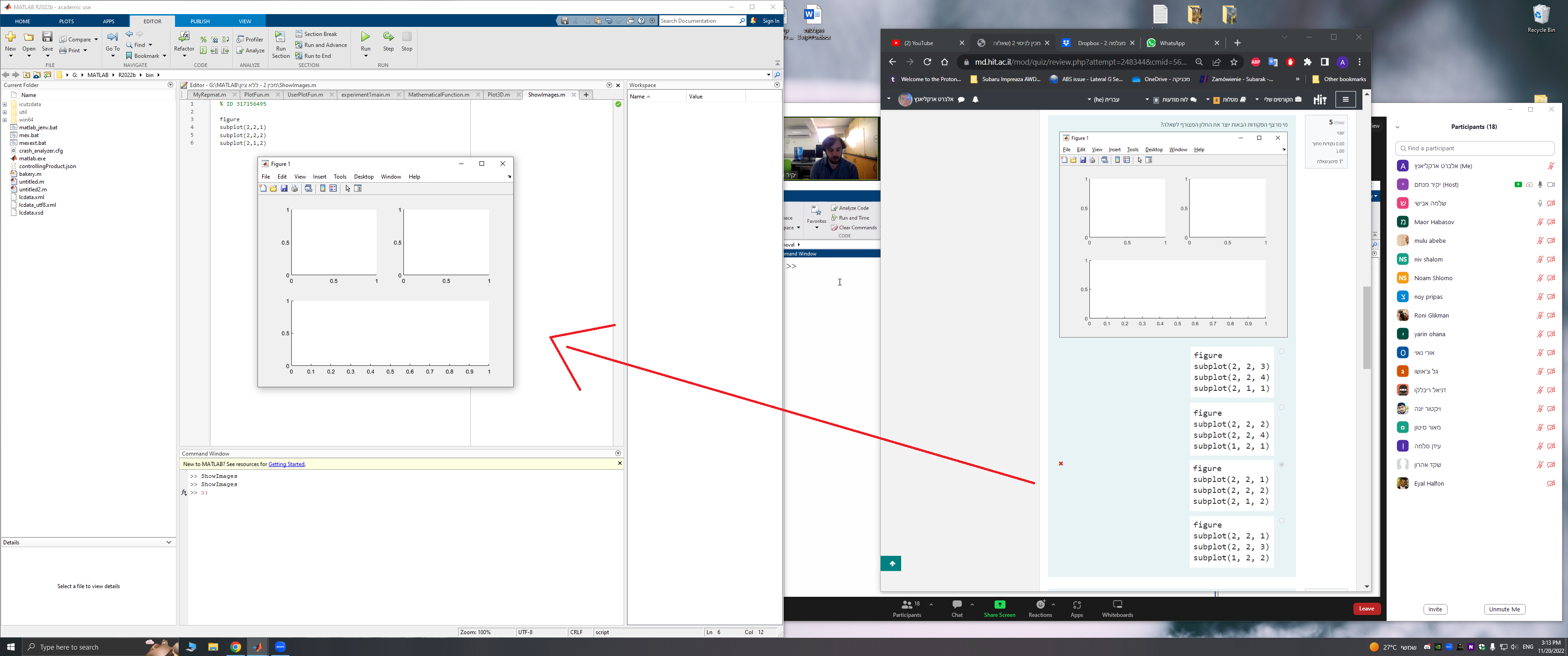Viewport: 1568px width, 656px height.
Task: Open the Compare dropdown arrow
Action: point(96,40)
